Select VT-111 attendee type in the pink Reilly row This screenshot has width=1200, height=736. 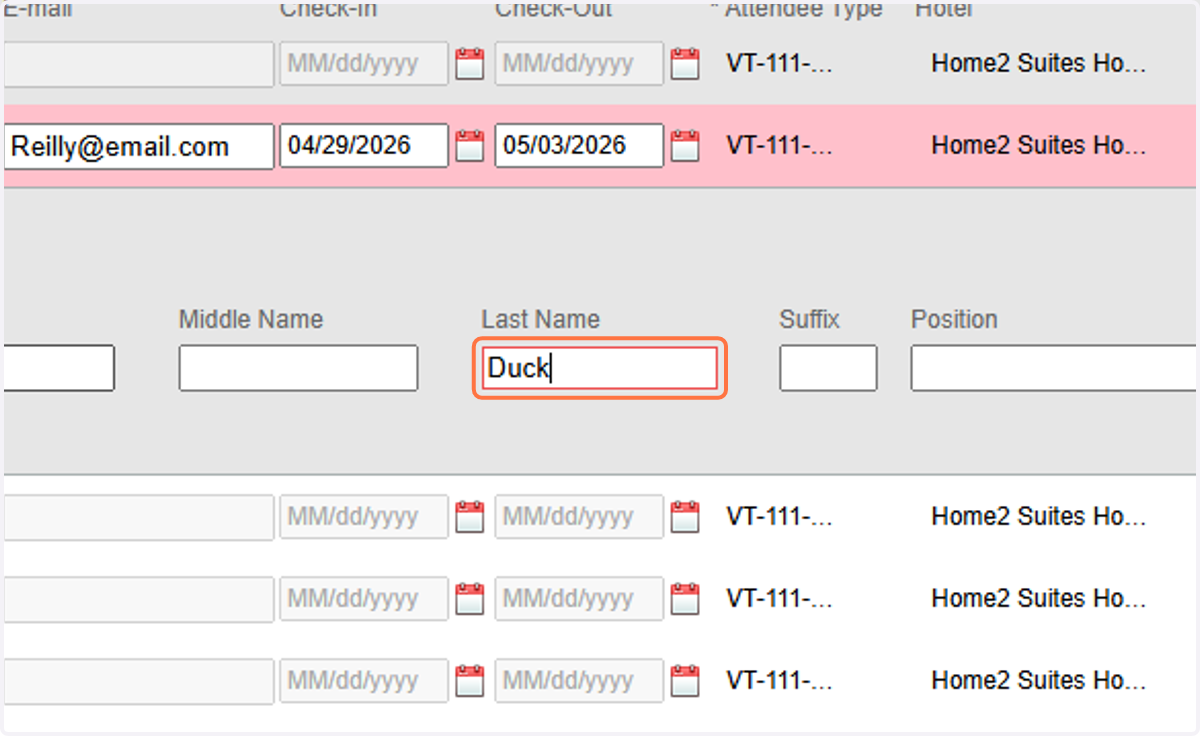coord(779,146)
